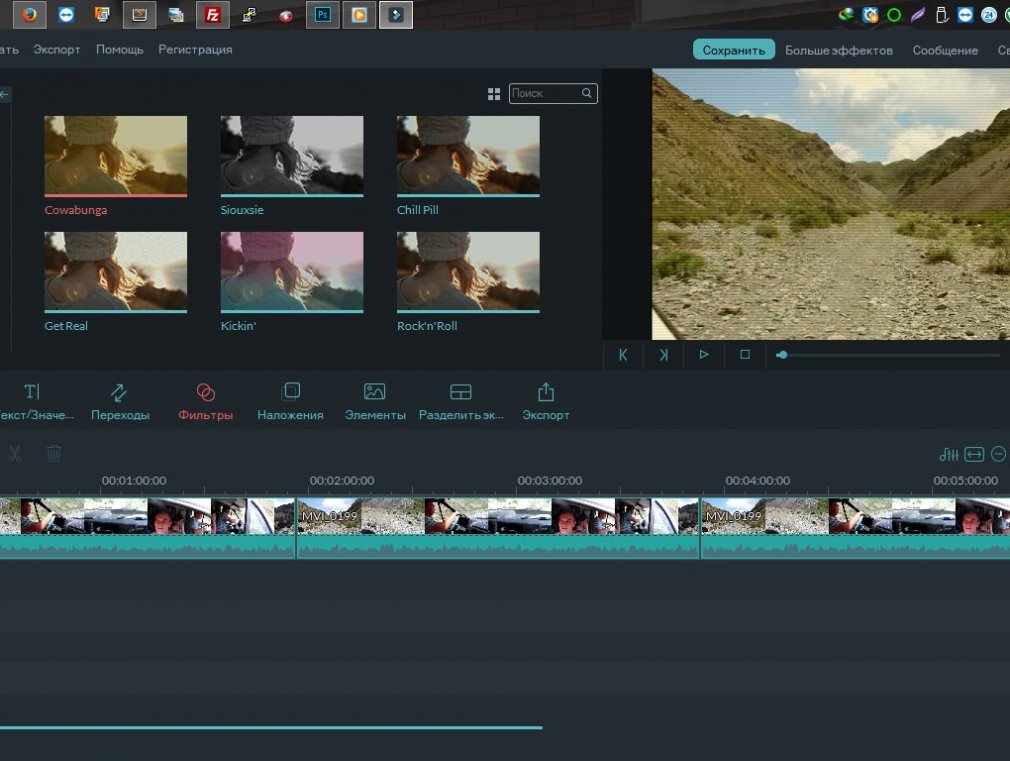This screenshot has width=1010, height=761.
Task: Open the Наложения overlays panel
Action: click(290, 401)
